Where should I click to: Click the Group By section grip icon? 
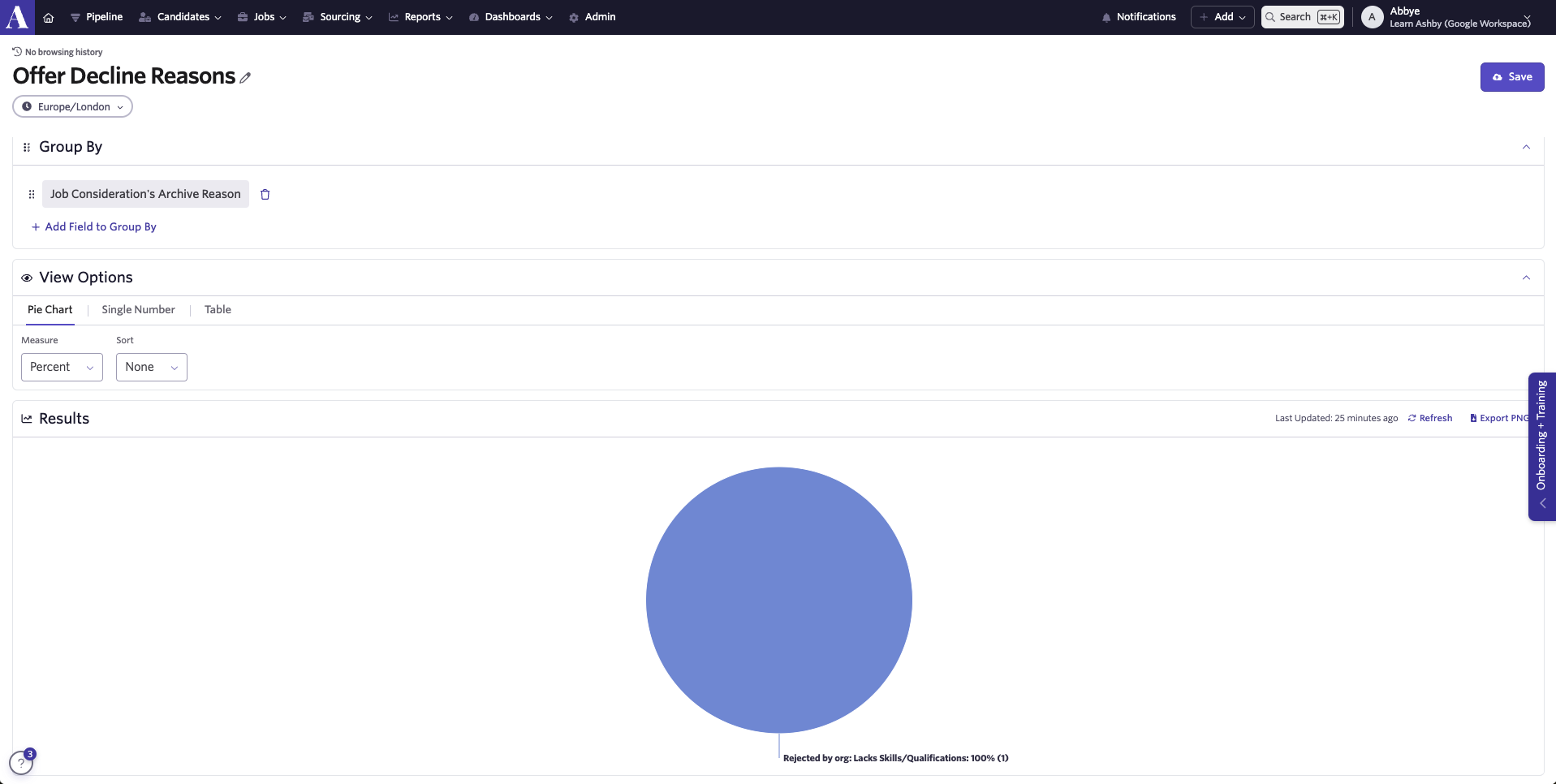point(27,147)
